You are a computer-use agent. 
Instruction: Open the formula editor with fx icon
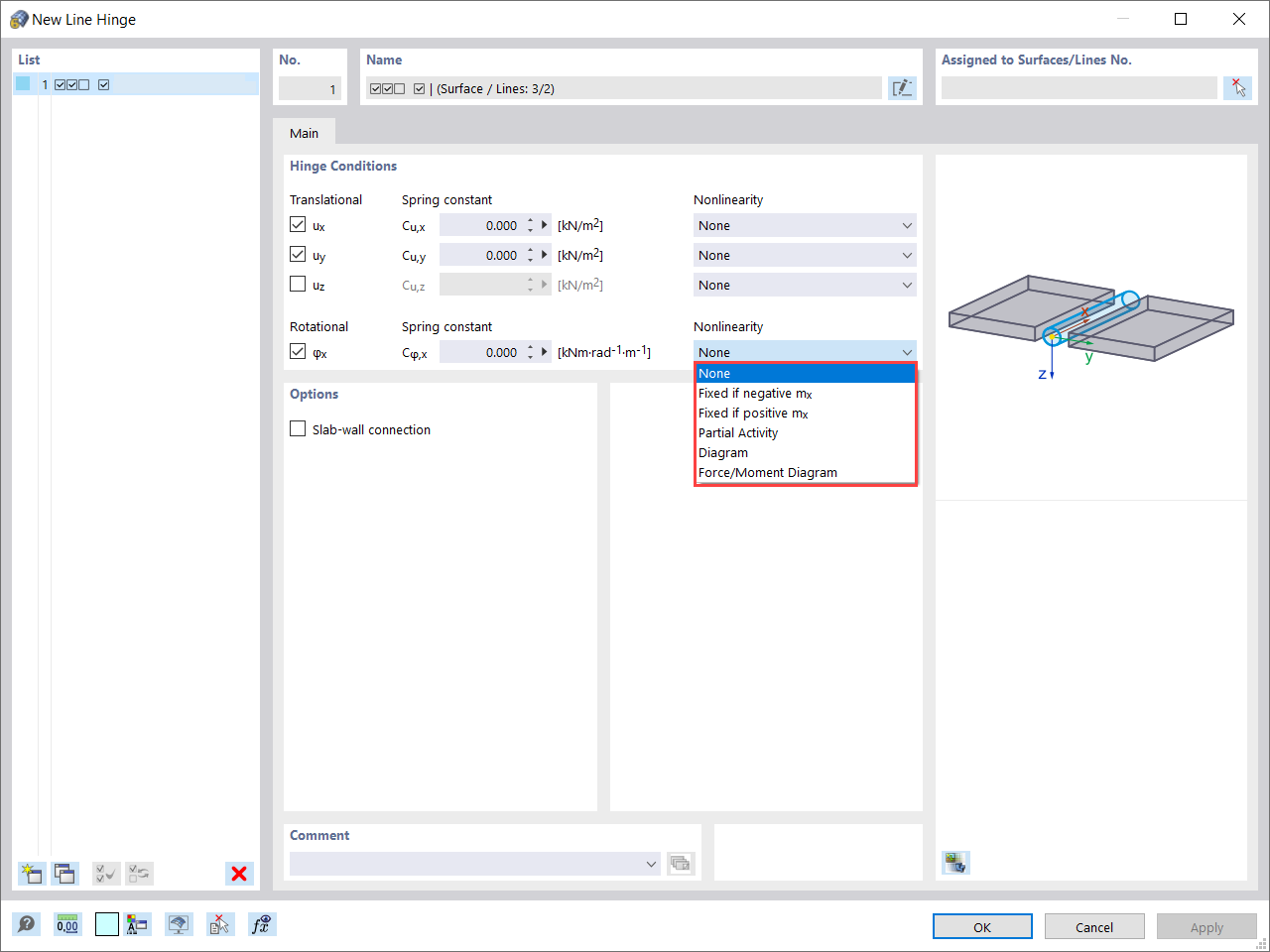[261, 924]
